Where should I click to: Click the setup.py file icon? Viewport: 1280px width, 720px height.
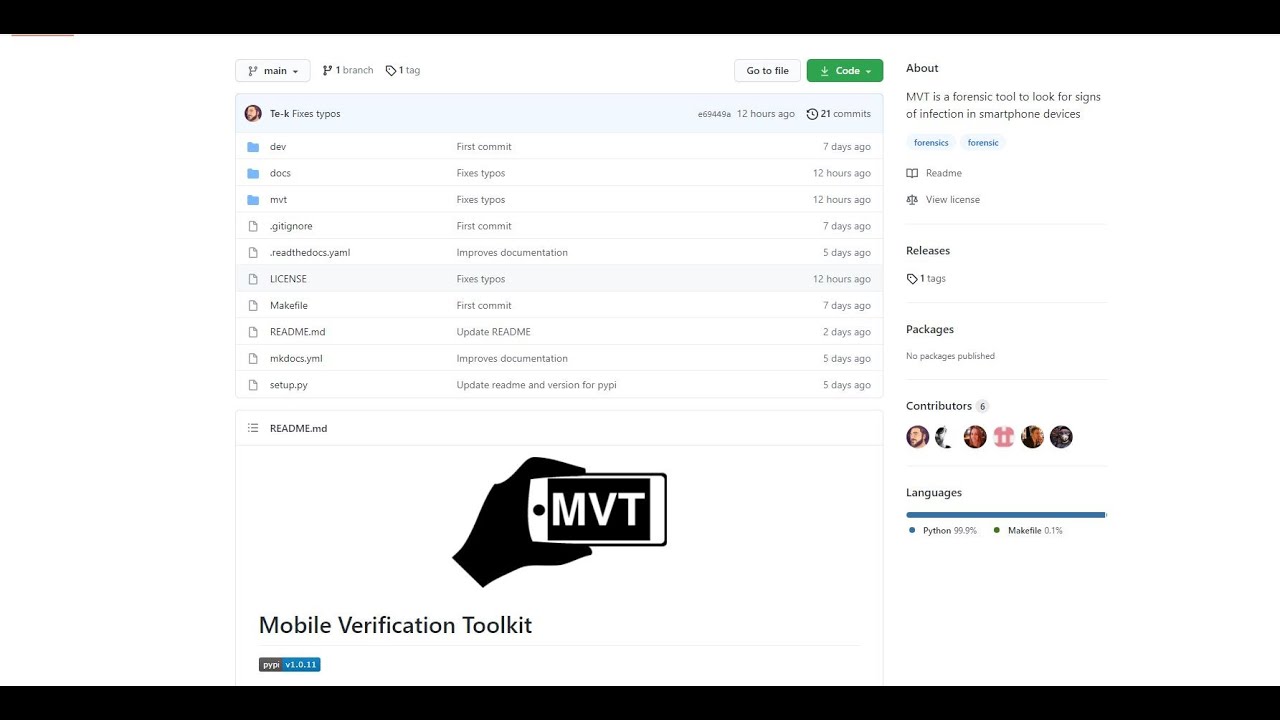coord(253,385)
